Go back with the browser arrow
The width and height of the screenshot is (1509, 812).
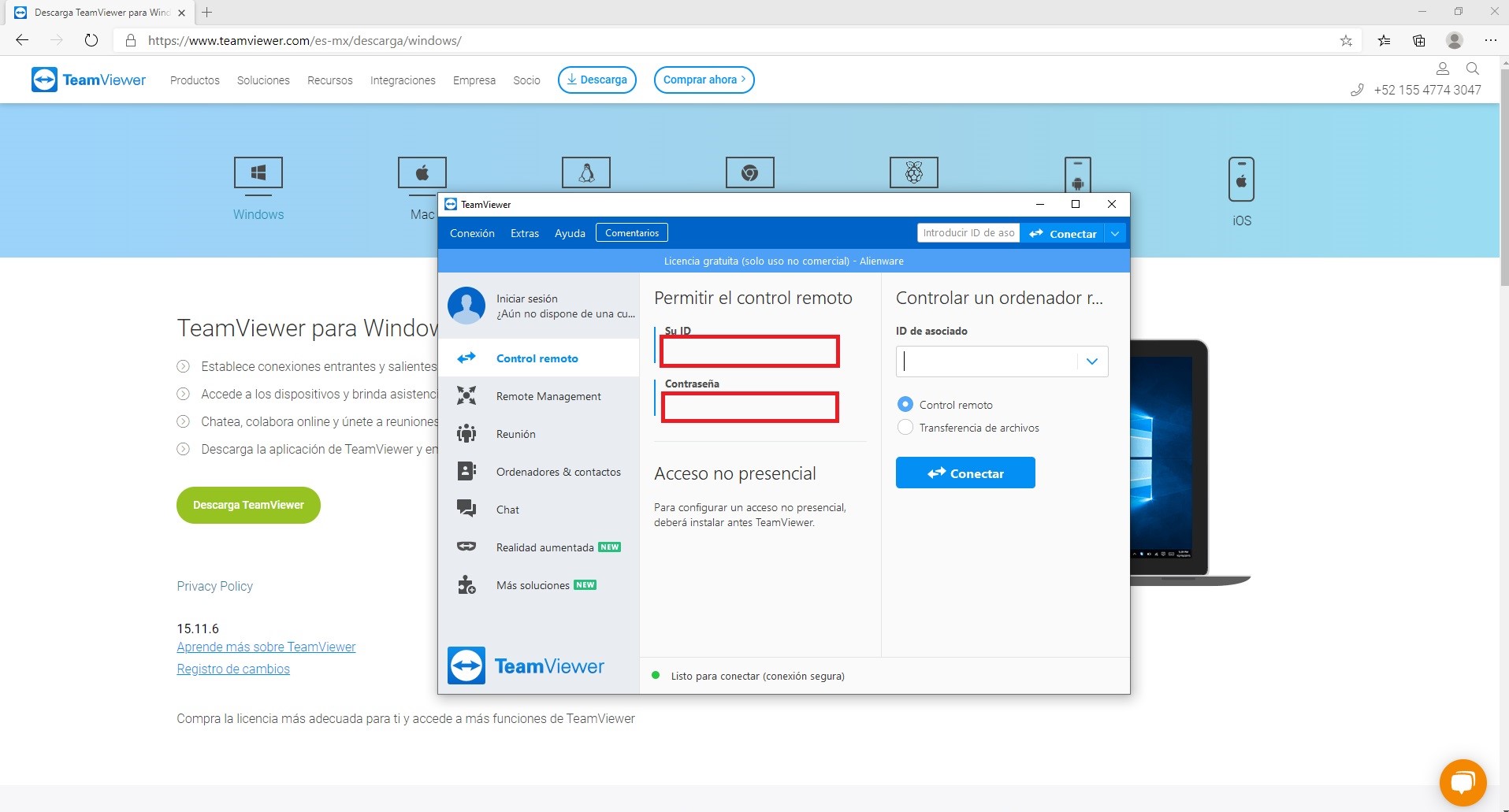[x=22, y=40]
